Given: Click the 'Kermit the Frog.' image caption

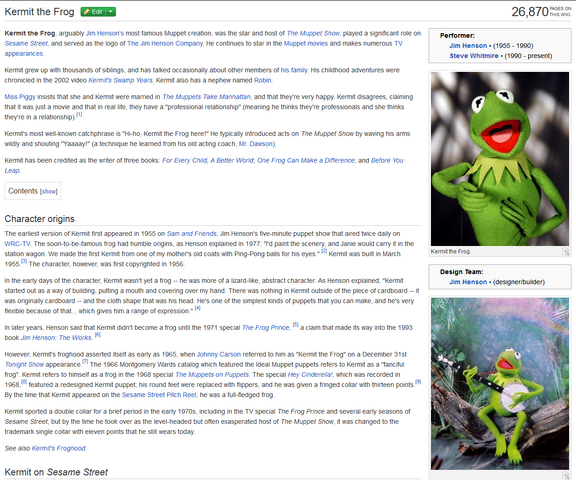Looking at the screenshot, I should tap(451, 252).
